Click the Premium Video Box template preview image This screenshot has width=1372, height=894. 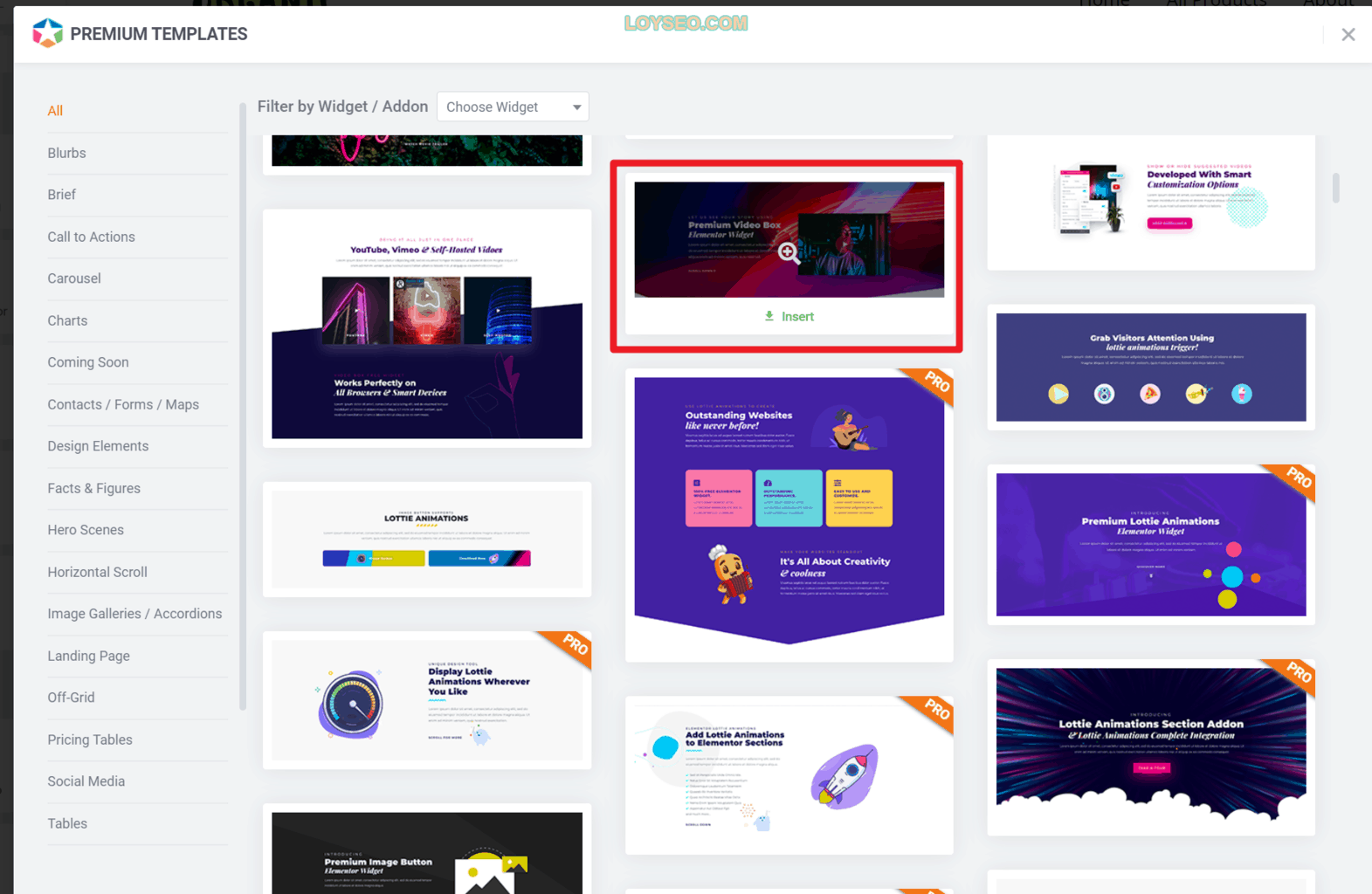pyautogui.click(x=789, y=239)
